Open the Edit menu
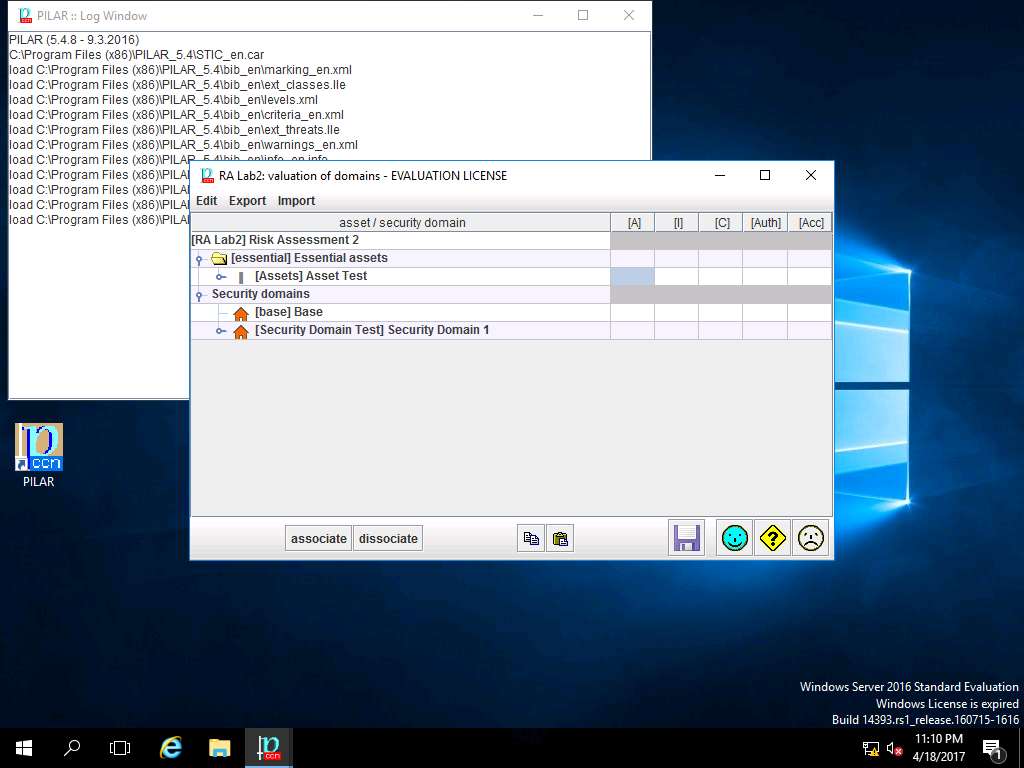Screen dimensions: 1024x768 [206, 200]
